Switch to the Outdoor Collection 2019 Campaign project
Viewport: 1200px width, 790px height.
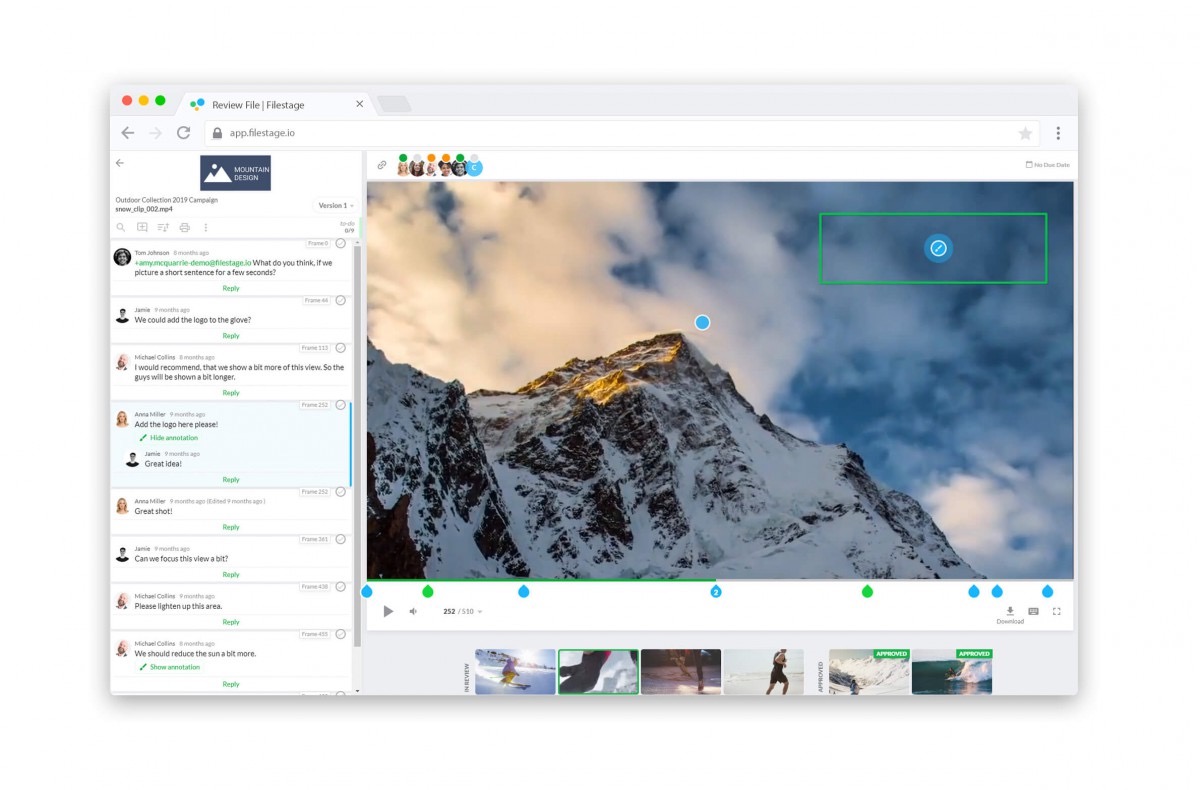click(x=166, y=199)
